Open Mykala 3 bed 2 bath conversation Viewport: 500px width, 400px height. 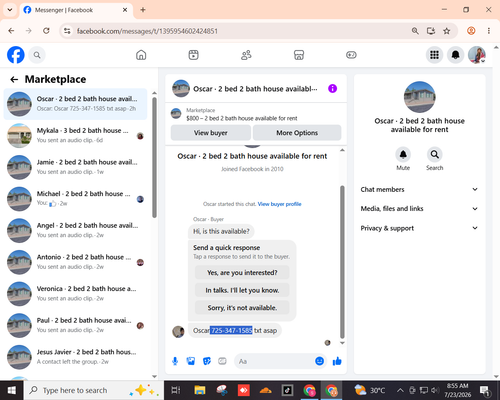[x=75, y=135]
